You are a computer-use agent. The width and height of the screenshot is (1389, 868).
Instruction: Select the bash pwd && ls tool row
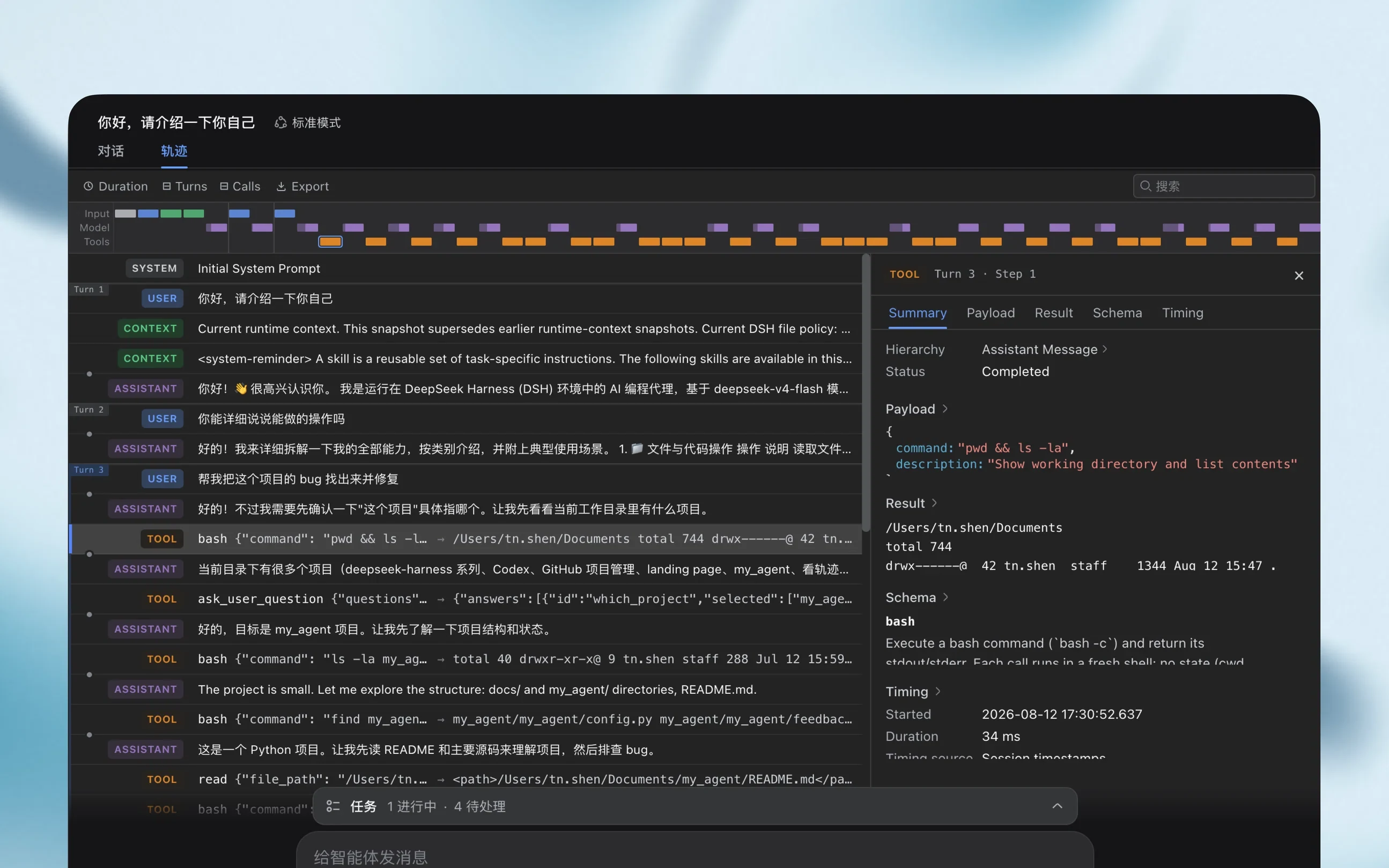click(x=465, y=538)
